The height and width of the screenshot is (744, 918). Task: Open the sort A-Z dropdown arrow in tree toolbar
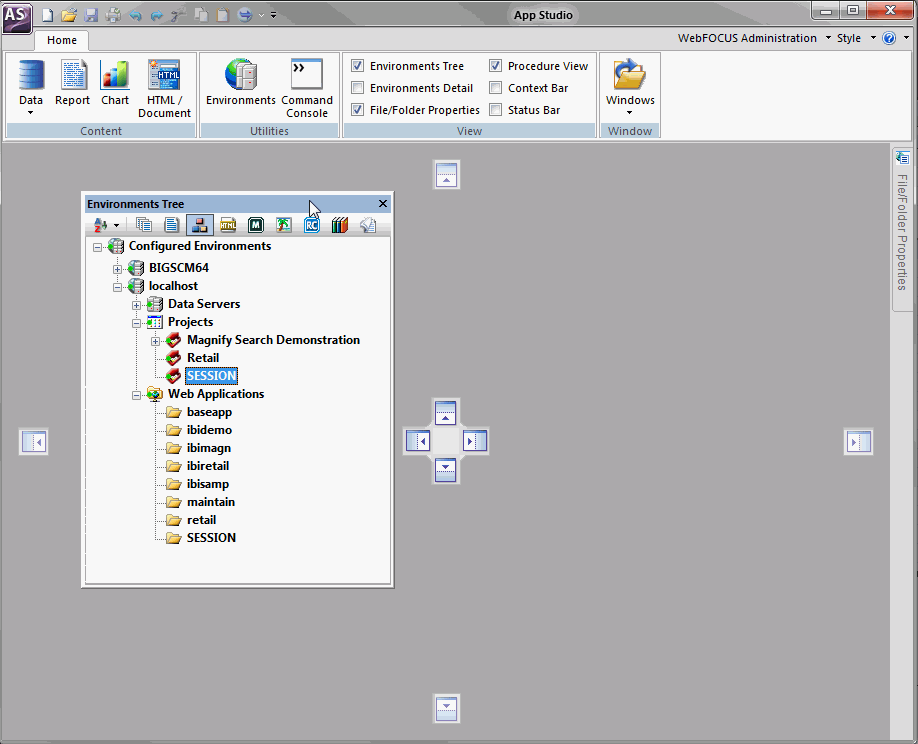point(117,225)
